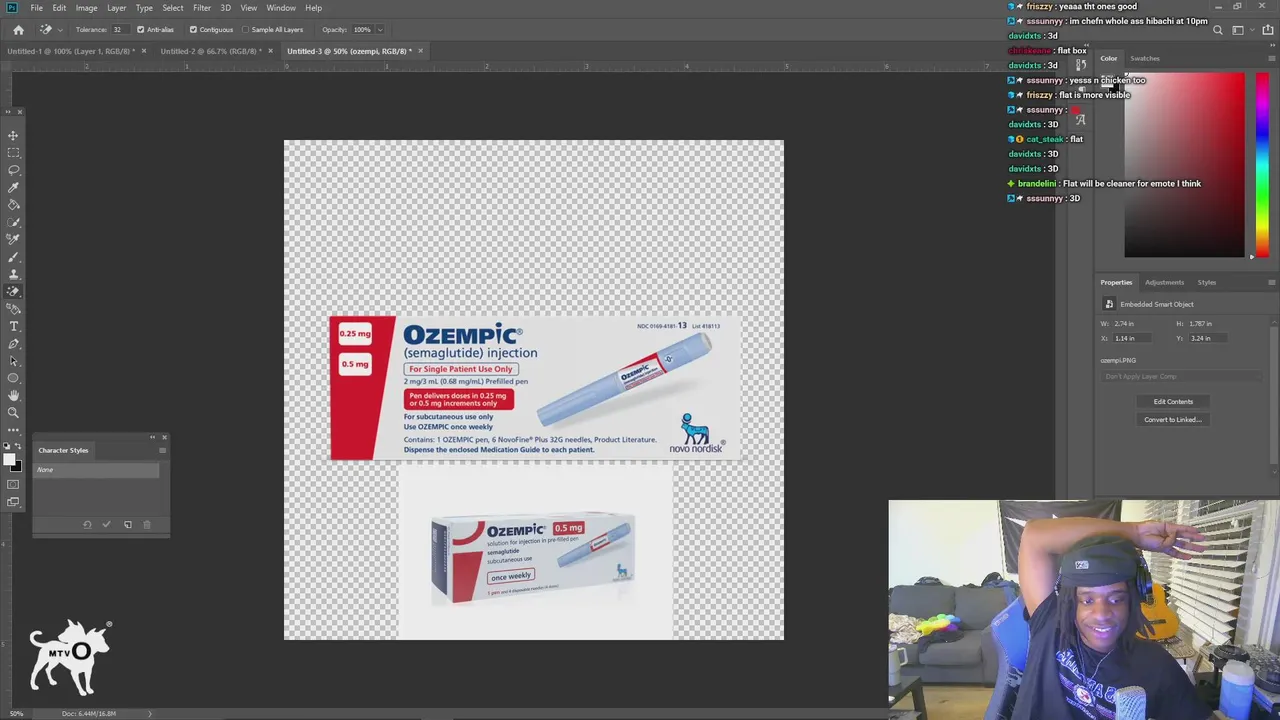Open the Edit Toolbar three-dots icon
The image size is (1280, 720).
click(x=13, y=429)
